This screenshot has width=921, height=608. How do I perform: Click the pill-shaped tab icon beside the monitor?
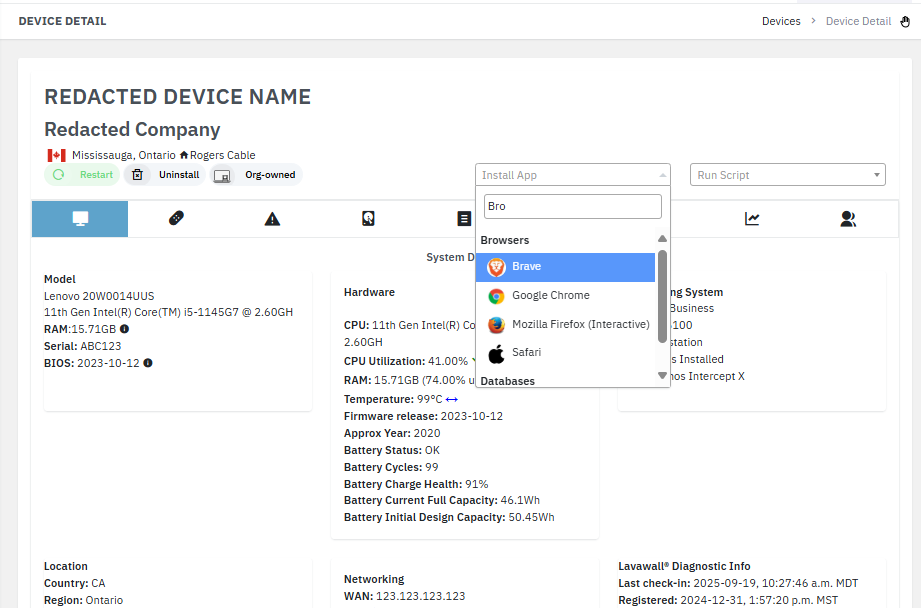point(176,217)
